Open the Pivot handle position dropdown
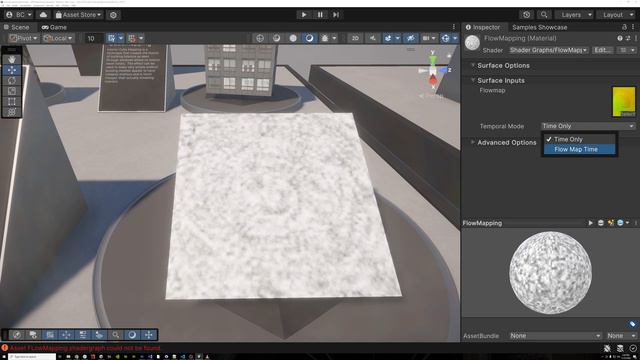Viewport: 640px width, 360px height. pyautogui.click(x=23, y=38)
